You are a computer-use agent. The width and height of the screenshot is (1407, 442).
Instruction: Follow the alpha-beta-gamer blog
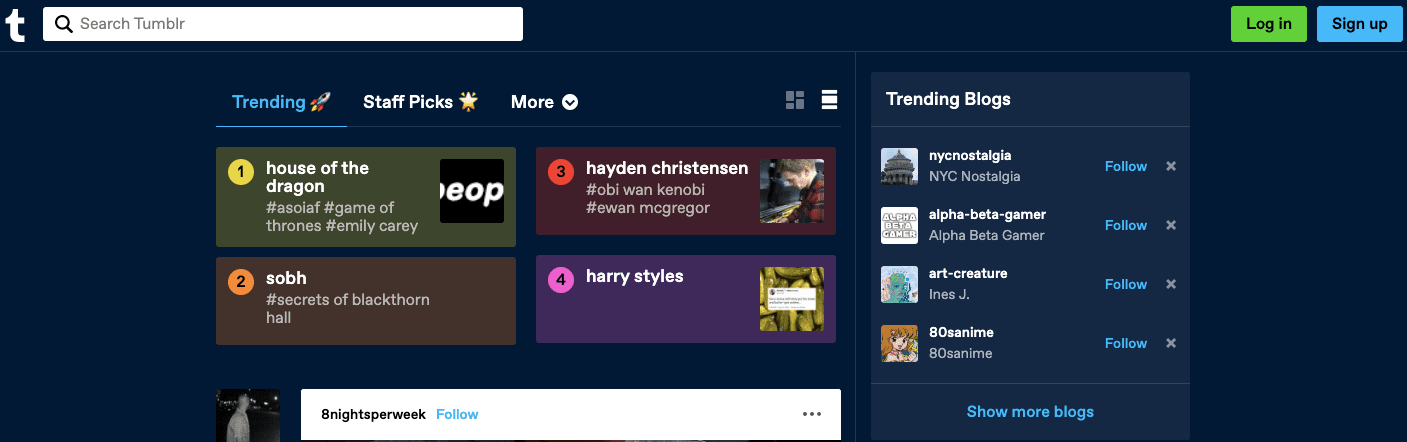click(x=1125, y=226)
